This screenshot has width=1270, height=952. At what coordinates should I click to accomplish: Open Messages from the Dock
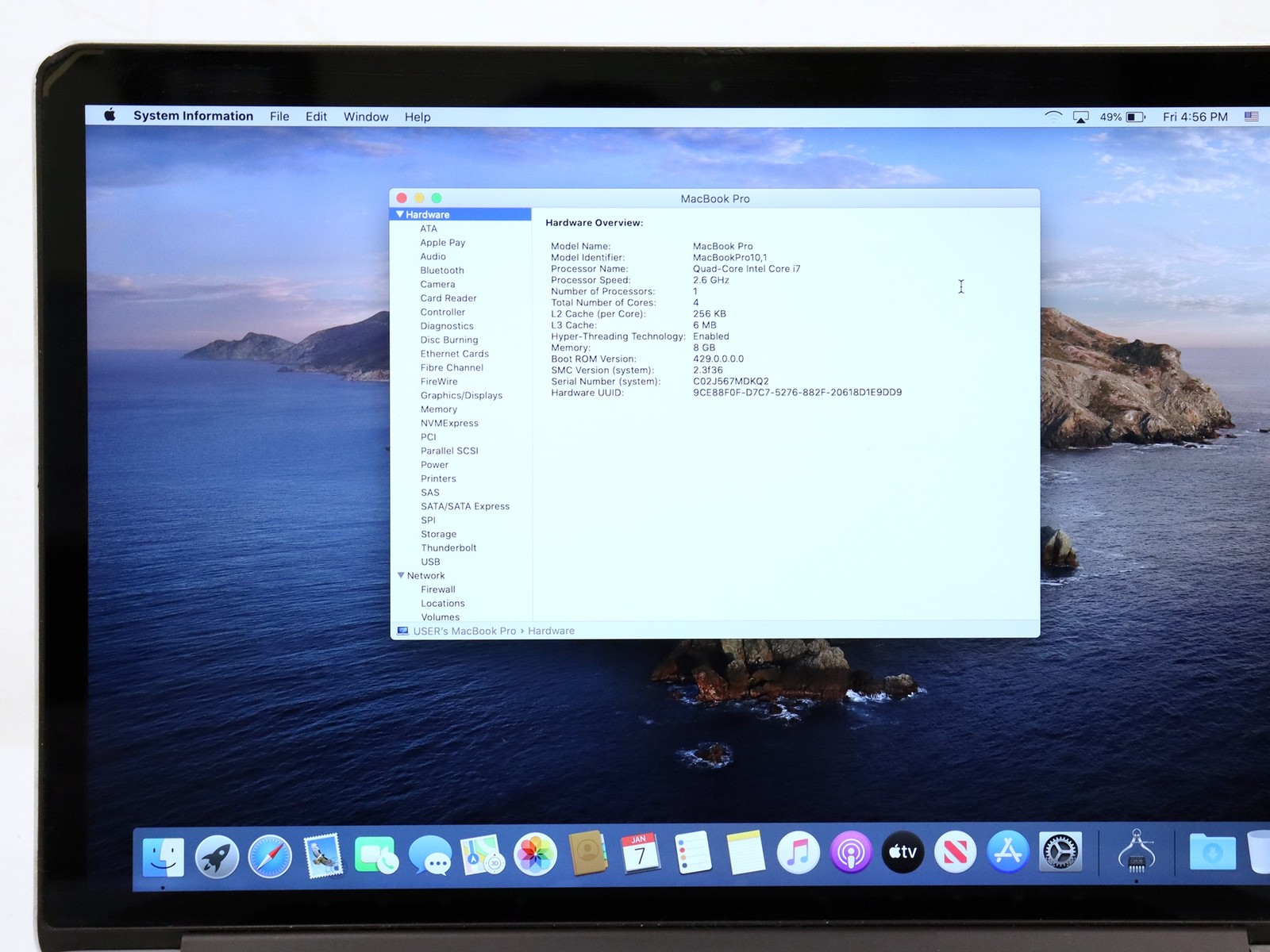429,856
